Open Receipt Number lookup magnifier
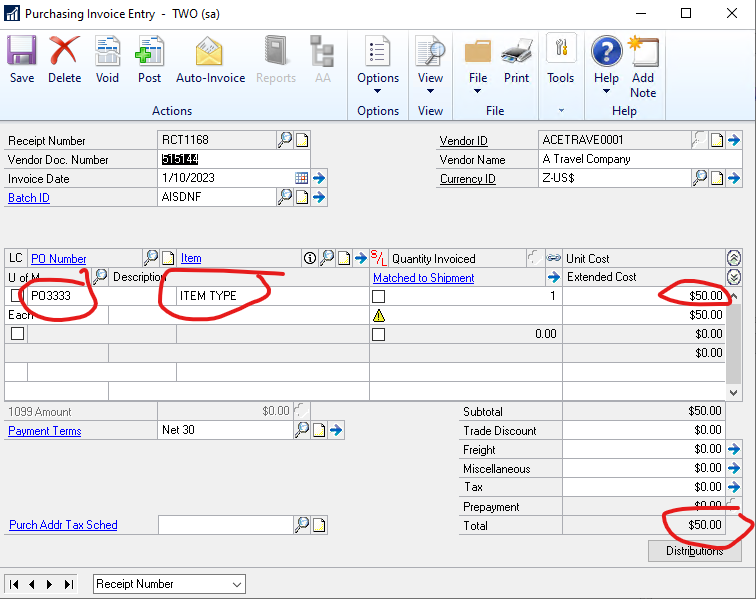Viewport: 756px width, 599px height. point(285,140)
